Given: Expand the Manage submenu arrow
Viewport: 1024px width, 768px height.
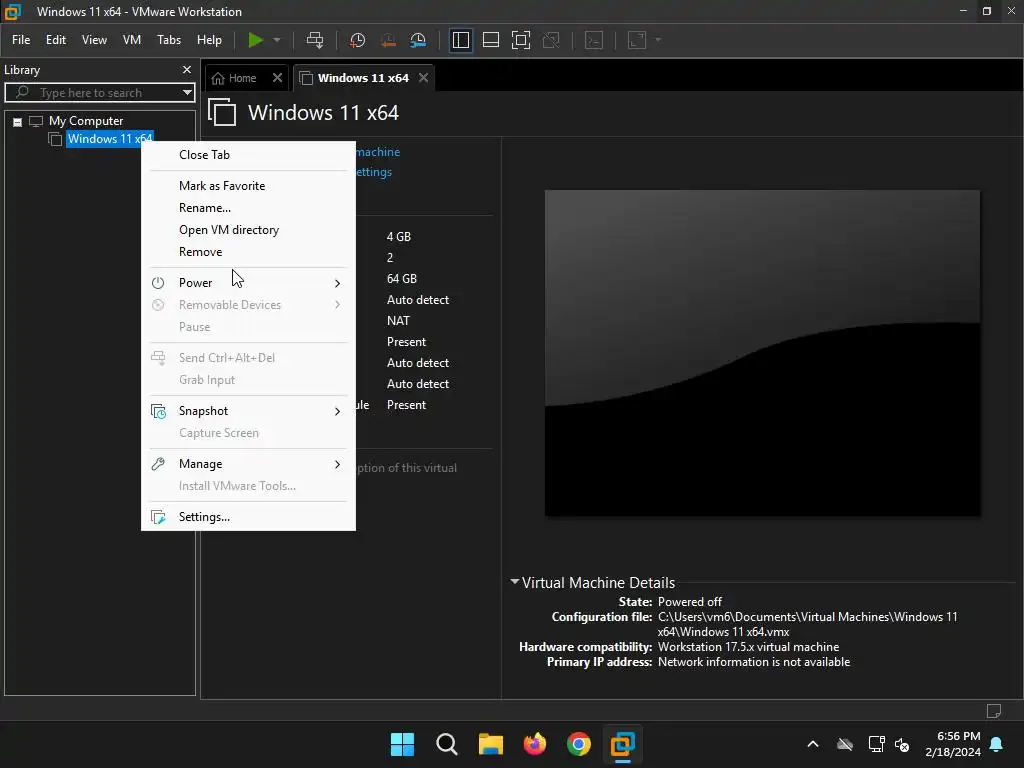Looking at the screenshot, I should coord(337,464).
